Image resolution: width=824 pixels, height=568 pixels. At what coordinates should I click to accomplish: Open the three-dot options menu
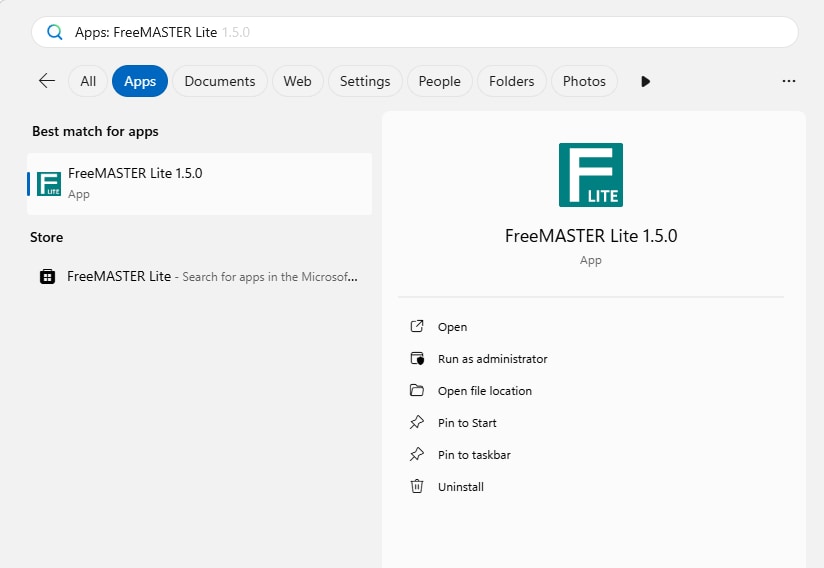click(x=788, y=81)
